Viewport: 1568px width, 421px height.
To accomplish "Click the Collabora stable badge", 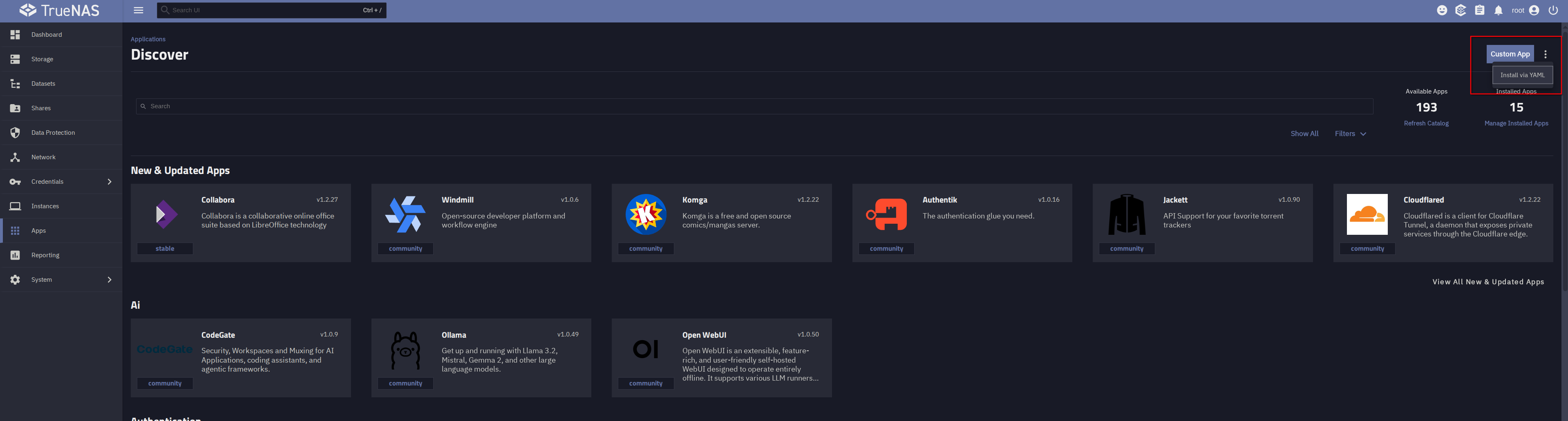I will [x=165, y=249].
